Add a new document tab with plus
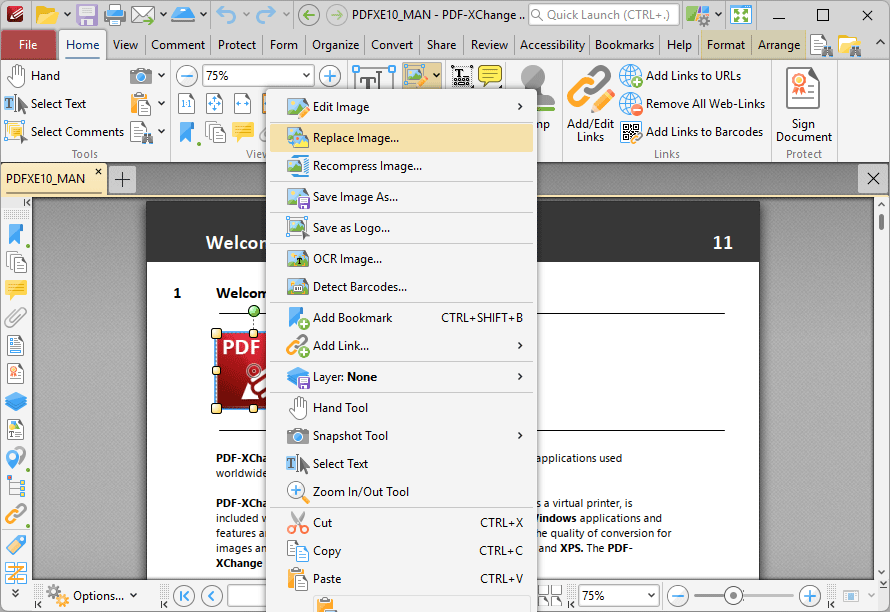Image resolution: width=890 pixels, height=612 pixels. click(x=122, y=179)
